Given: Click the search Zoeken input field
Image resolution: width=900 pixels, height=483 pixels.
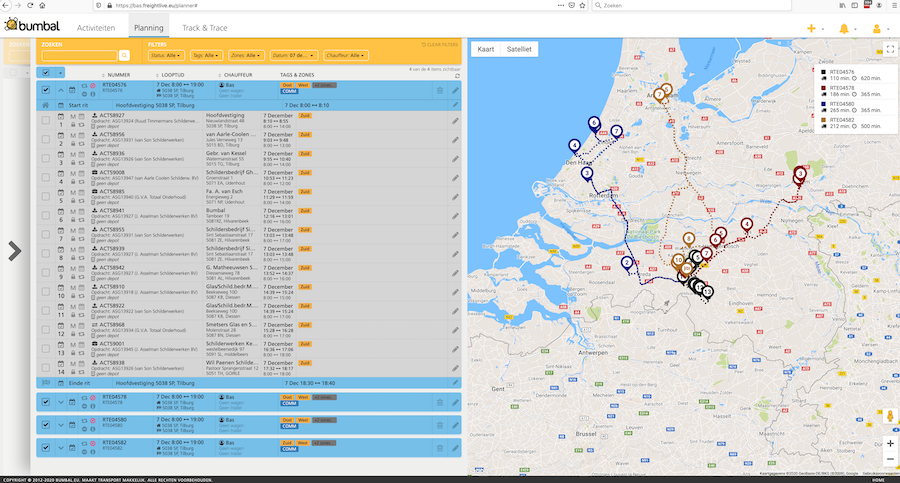Looking at the screenshot, I should 79,55.
